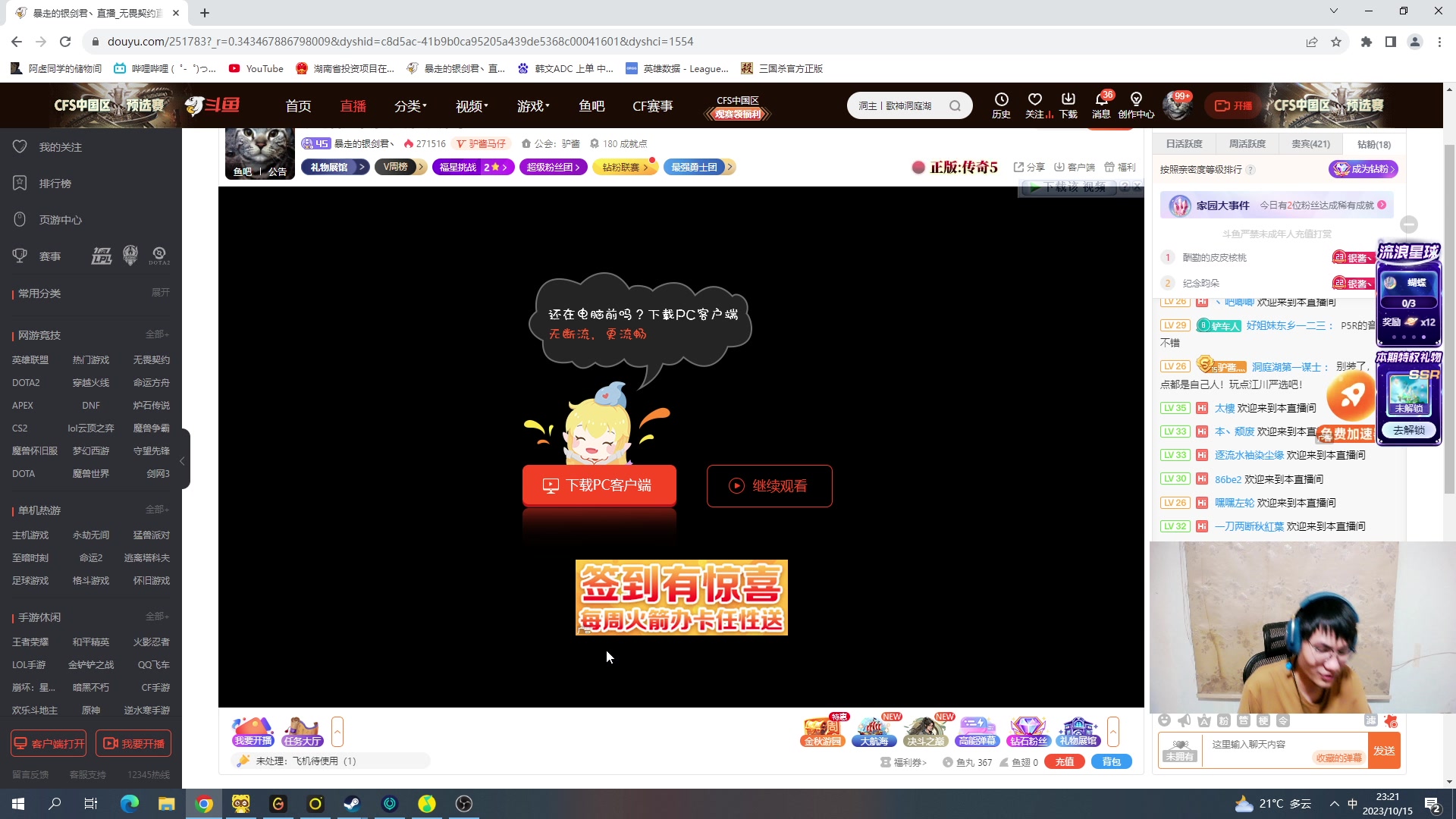The width and height of the screenshot is (1456, 819).
Task: Open the 高能弹幕 feature icon
Action: coord(977,730)
